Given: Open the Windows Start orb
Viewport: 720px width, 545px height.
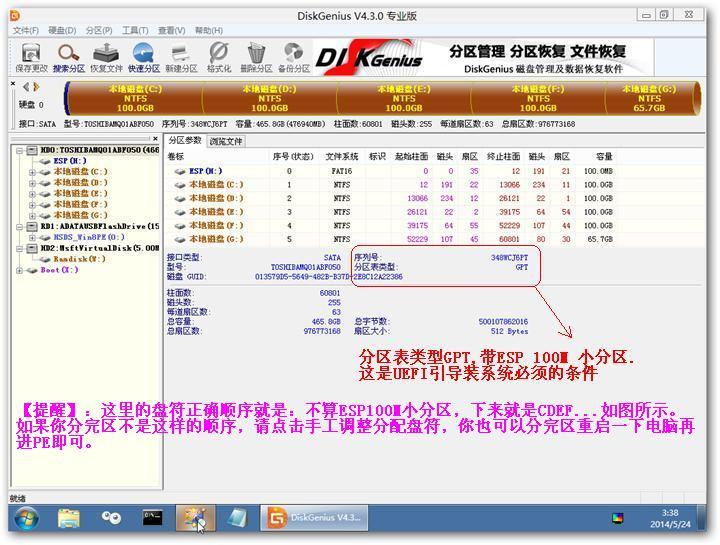Looking at the screenshot, I should pyautogui.click(x=27, y=518).
